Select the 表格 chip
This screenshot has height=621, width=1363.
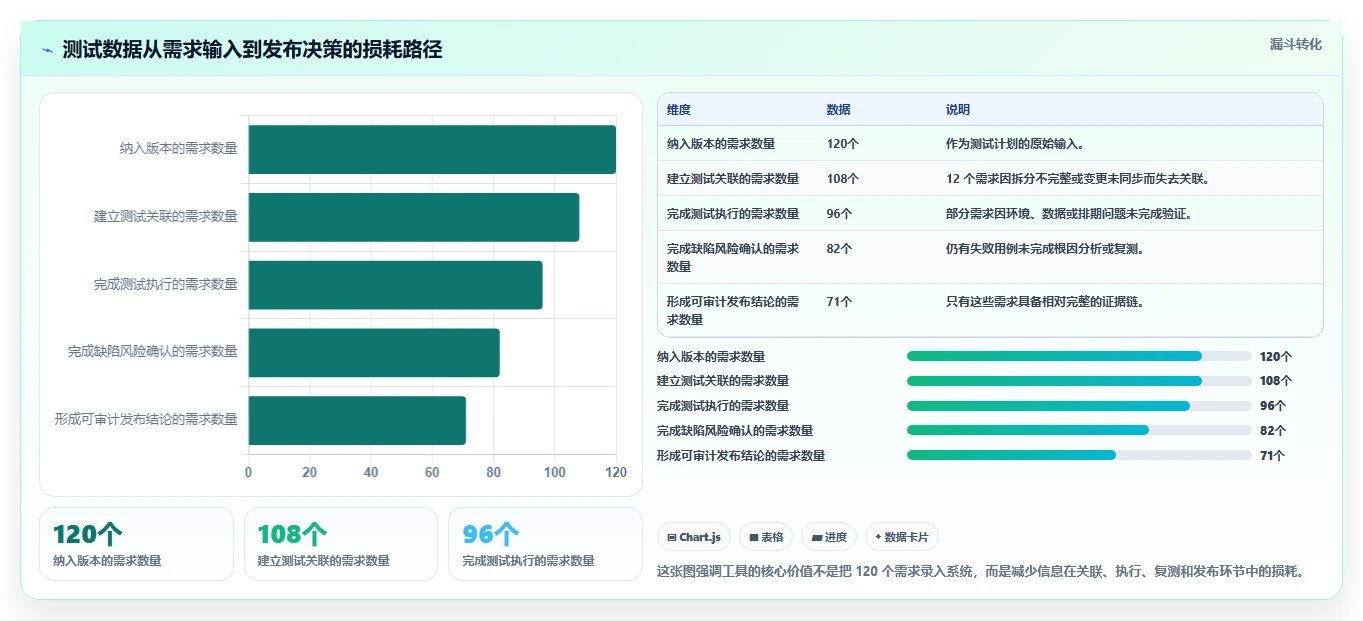coord(766,537)
